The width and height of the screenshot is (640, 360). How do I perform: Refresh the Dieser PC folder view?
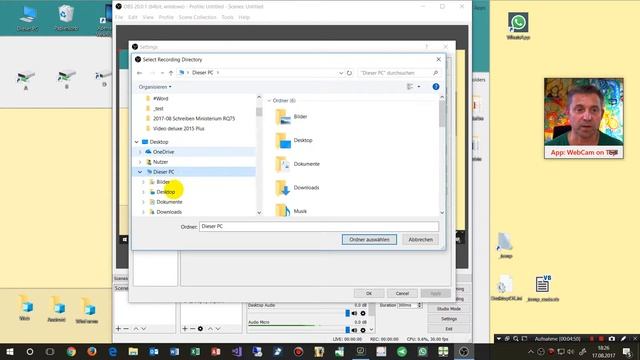pyautogui.click(x=349, y=73)
